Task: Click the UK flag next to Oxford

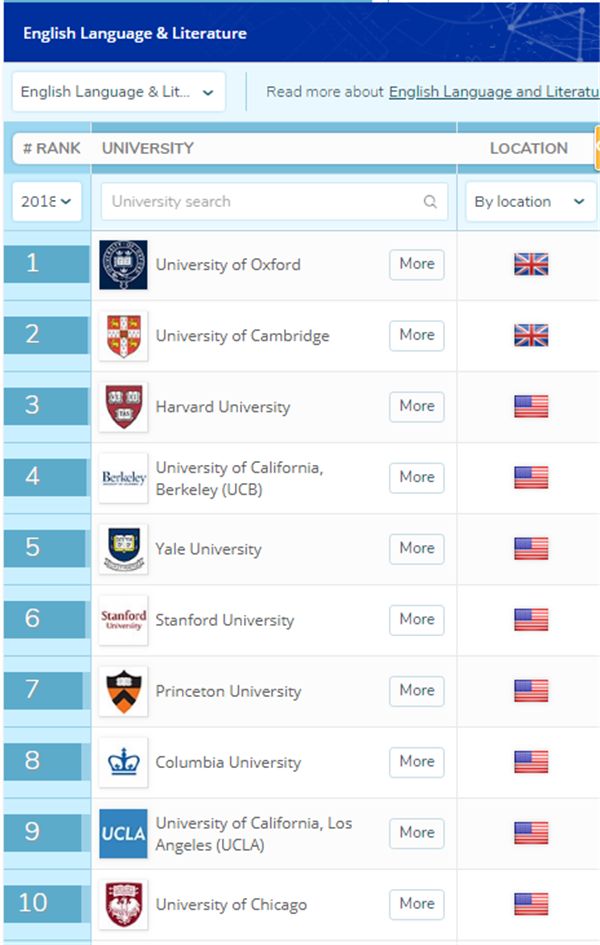Action: click(531, 265)
